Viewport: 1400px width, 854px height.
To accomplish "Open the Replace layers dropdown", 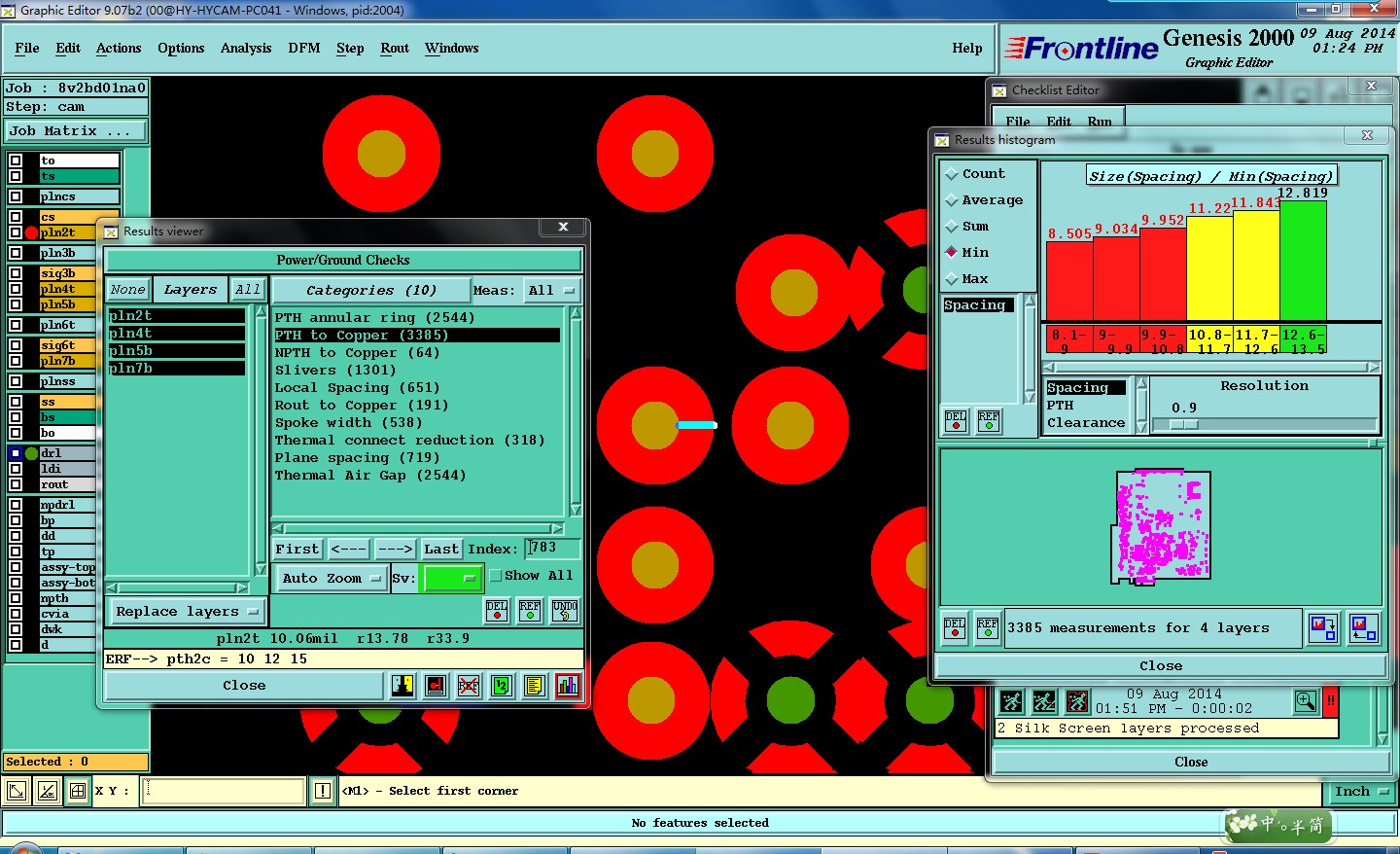I will pyautogui.click(x=187, y=612).
